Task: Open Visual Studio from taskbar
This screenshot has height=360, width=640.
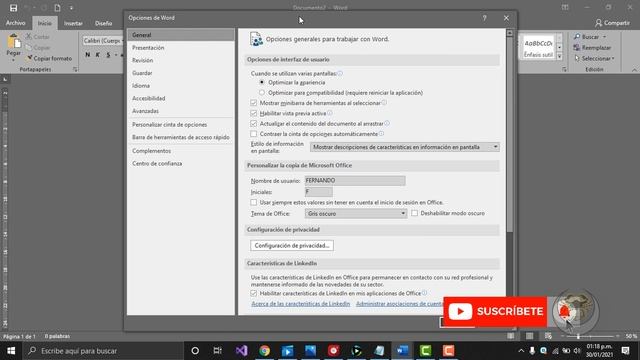Action: tap(241, 351)
